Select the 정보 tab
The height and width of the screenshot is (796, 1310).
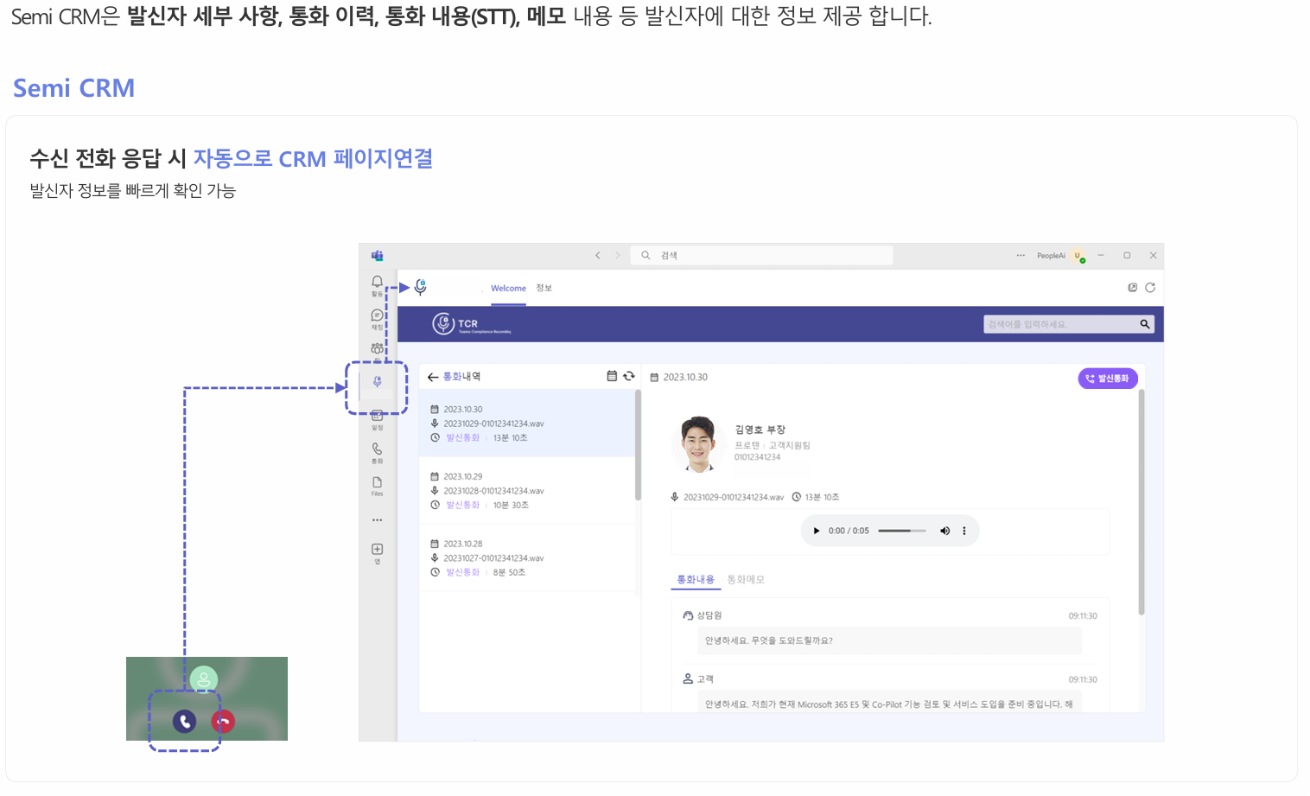tap(544, 288)
